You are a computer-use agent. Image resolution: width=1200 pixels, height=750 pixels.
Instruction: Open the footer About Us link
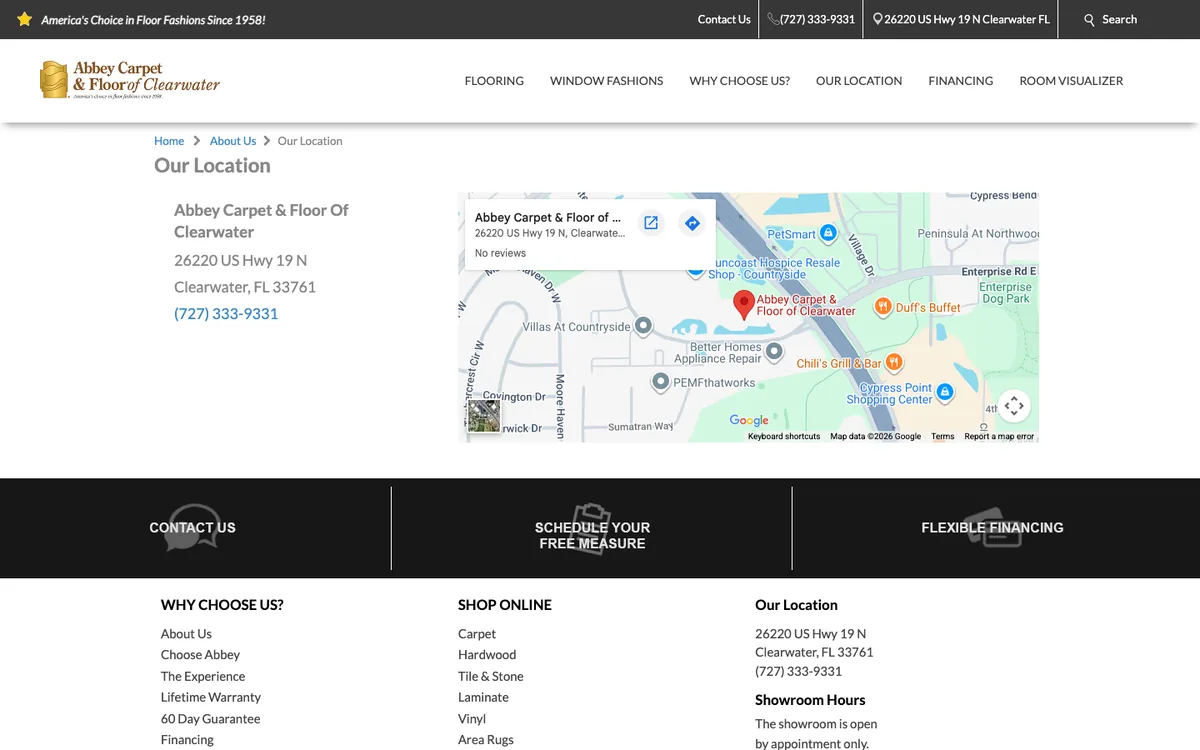186,634
